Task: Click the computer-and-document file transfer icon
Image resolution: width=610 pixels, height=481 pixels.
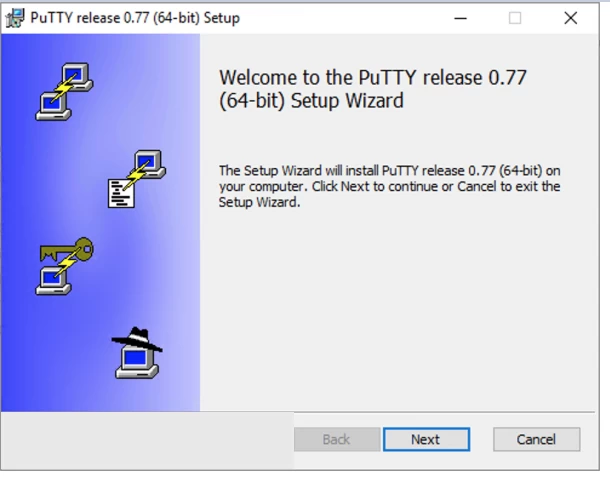Action: (x=137, y=179)
